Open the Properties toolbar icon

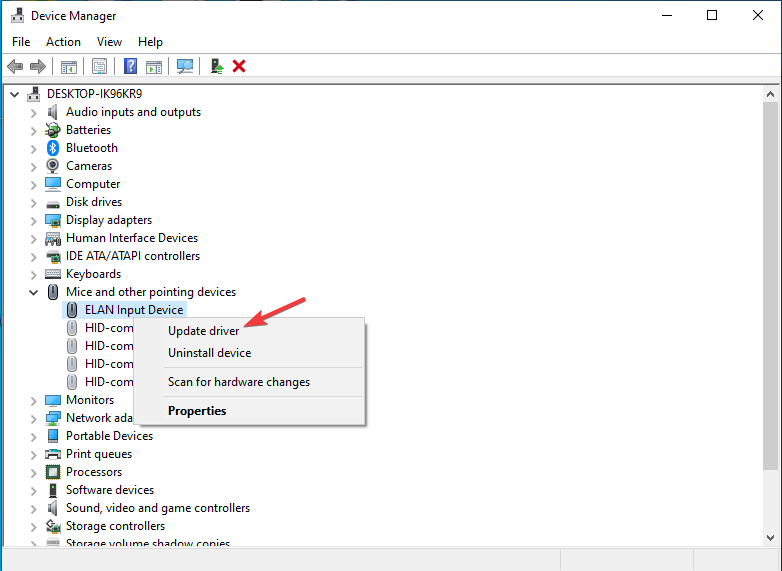(x=99, y=66)
